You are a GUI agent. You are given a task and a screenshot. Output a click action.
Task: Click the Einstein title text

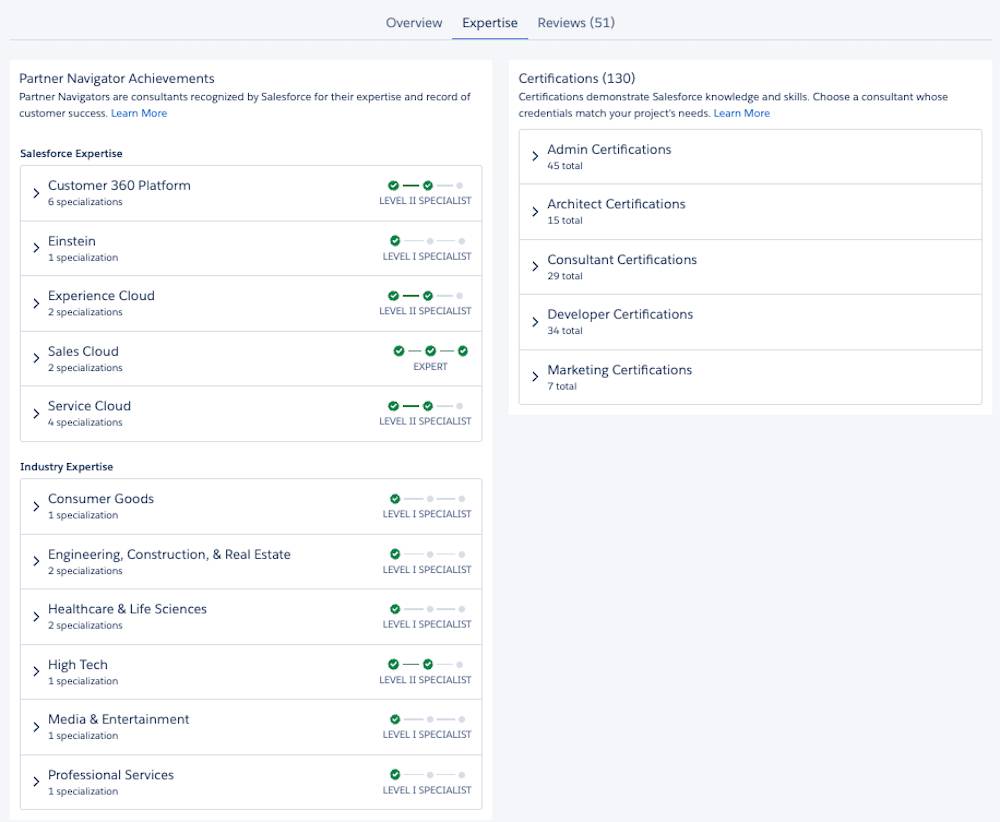click(x=71, y=241)
